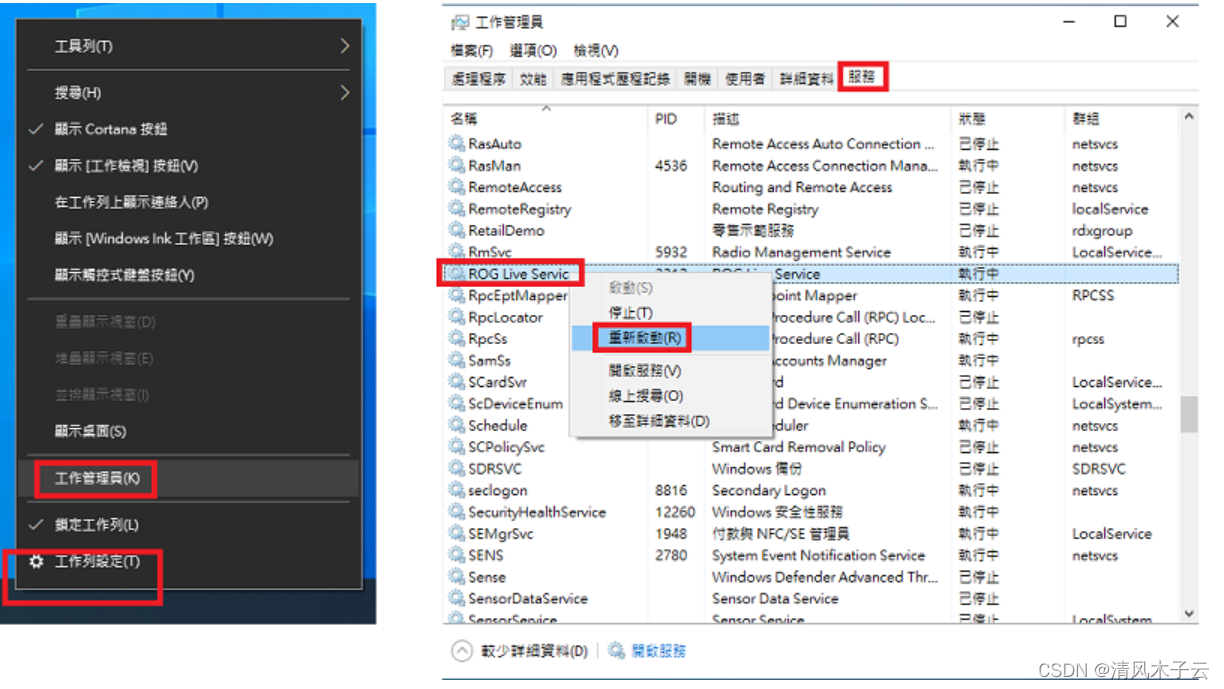The width and height of the screenshot is (1224, 689).
Task: Click Task Manager title bar app icon
Action: click(x=459, y=22)
